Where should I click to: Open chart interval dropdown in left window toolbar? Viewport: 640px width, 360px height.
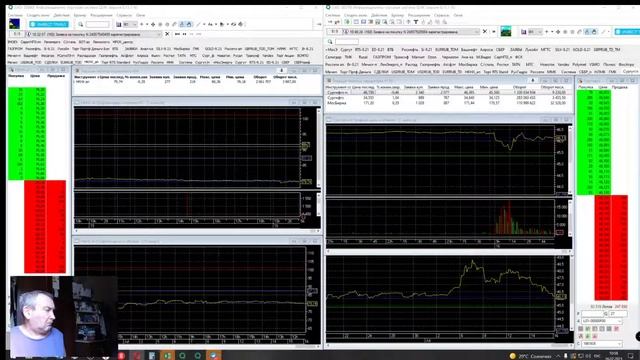(130, 24)
